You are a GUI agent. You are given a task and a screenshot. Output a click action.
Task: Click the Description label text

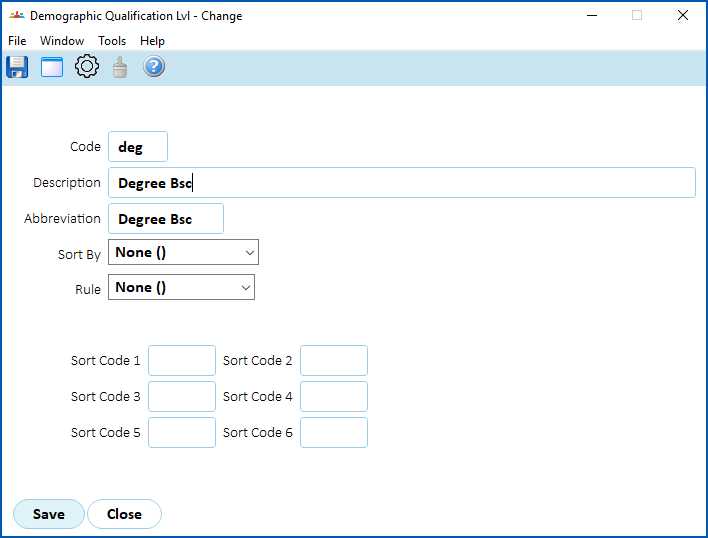(x=67, y=183)
